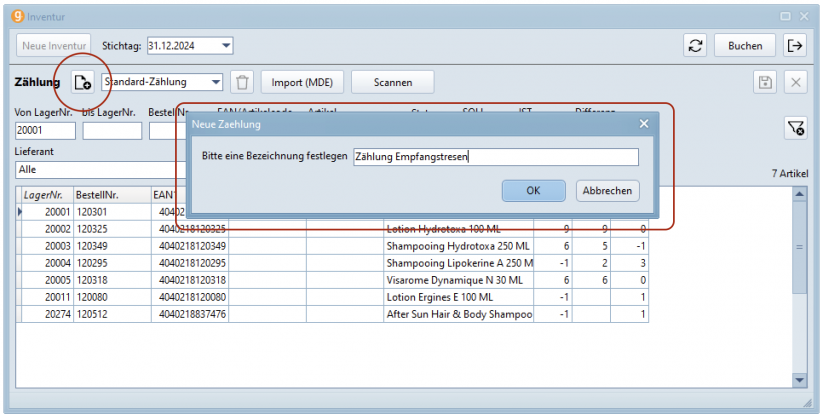Click the scroll down arrow in table scrollbar
The image size is (820, 414).
click(x=798, y=380)
